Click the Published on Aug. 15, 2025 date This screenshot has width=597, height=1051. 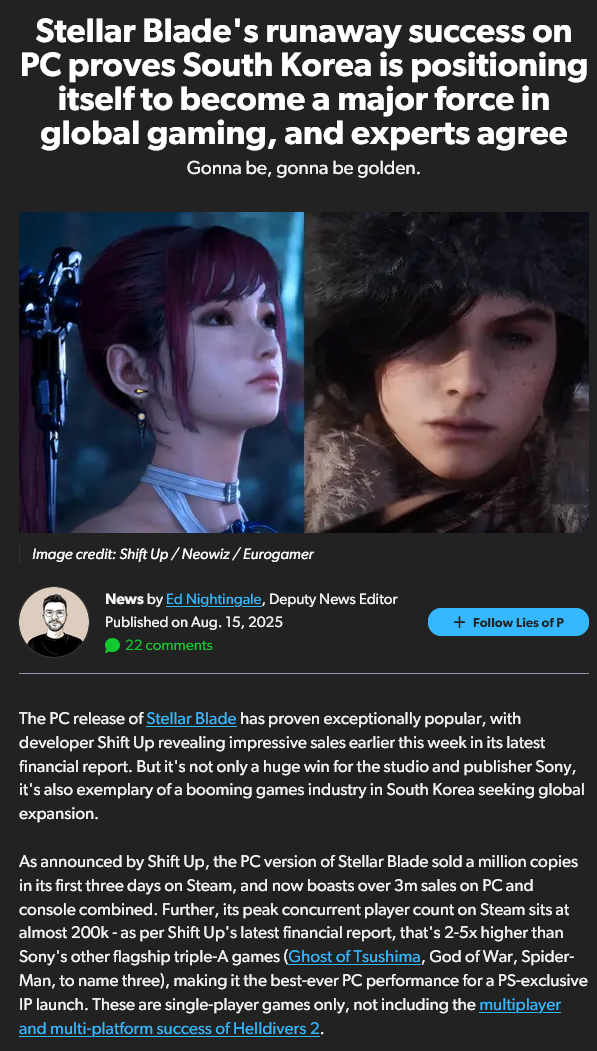coord(194,622)
